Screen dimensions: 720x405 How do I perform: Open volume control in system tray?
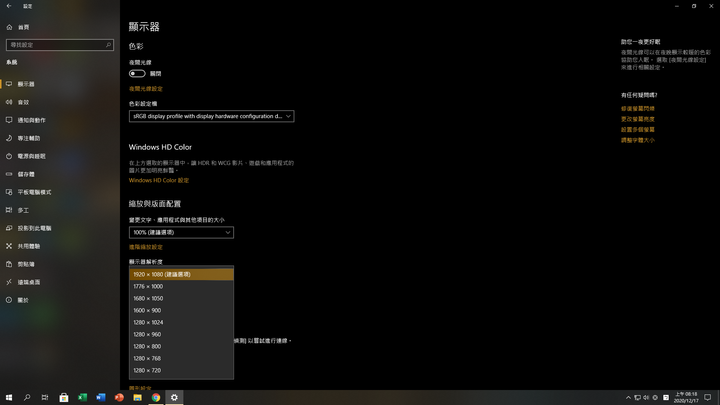tap(646, 398)
